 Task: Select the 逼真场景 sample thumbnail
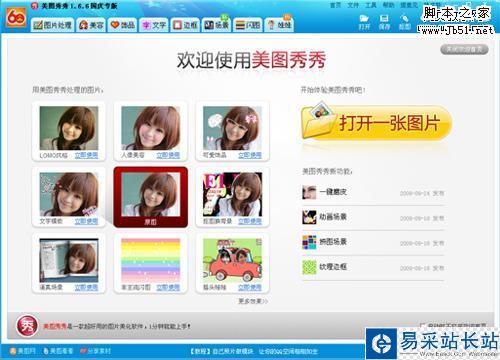pos(69,260)
